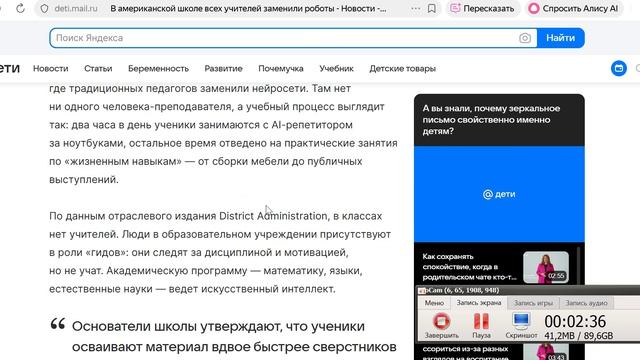Pause recording with Пауза button
This screenshot has width=640, height=360.
pyautogui.click(x=481, y=325)
